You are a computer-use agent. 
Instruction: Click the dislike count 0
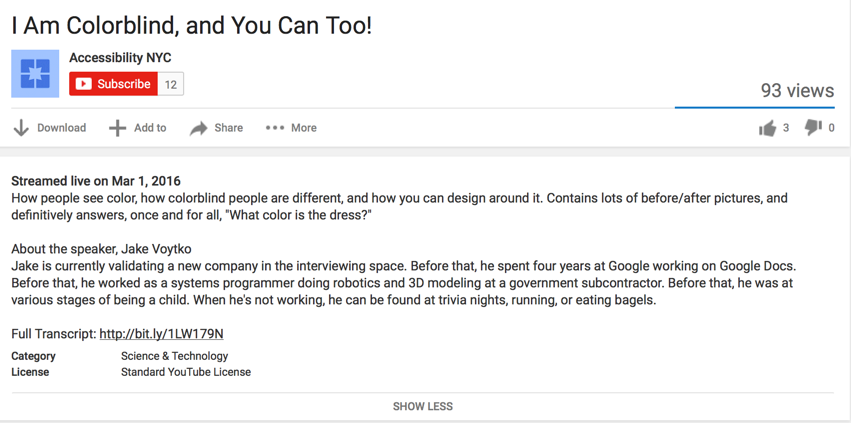(831, 128)
